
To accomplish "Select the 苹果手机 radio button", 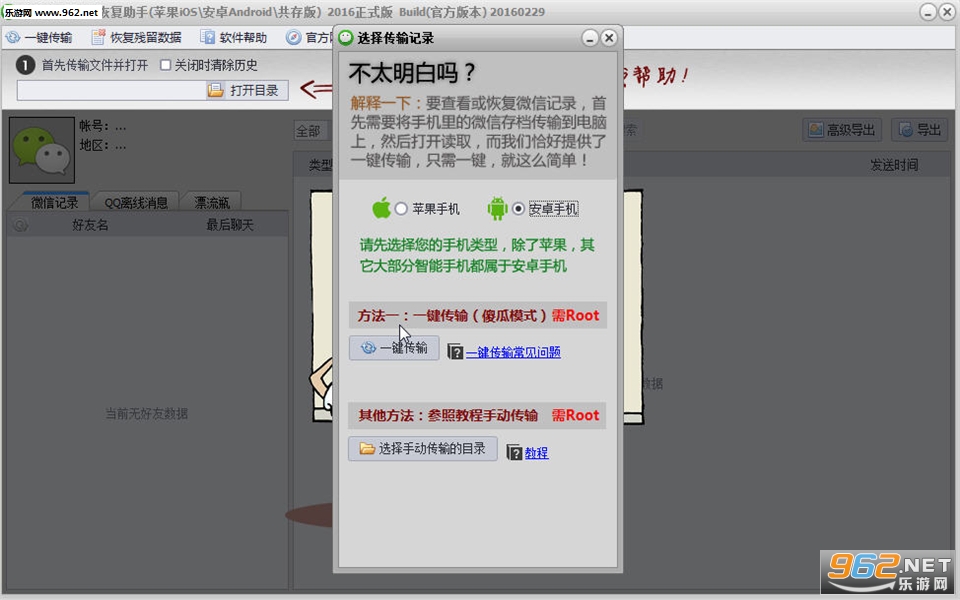I will pos(401,209).
